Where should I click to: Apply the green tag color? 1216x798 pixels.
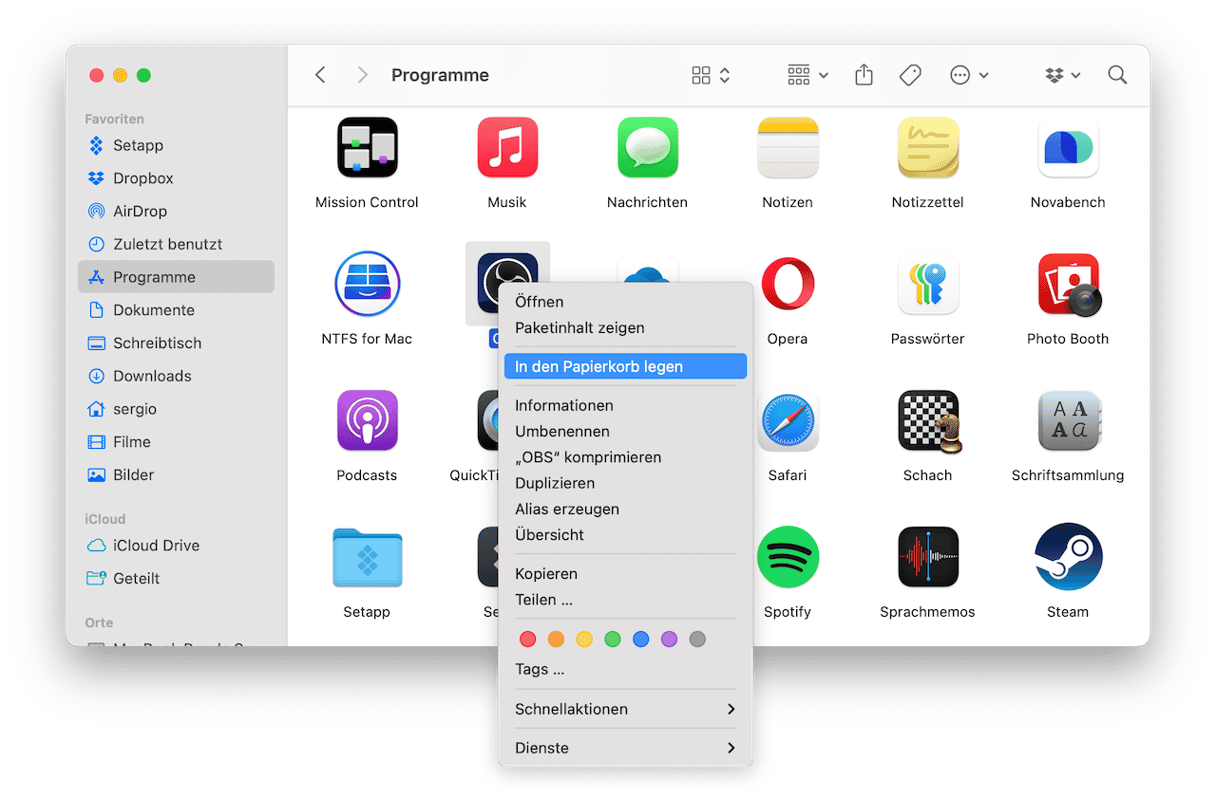pyautogui.click(x=613, y=639)
